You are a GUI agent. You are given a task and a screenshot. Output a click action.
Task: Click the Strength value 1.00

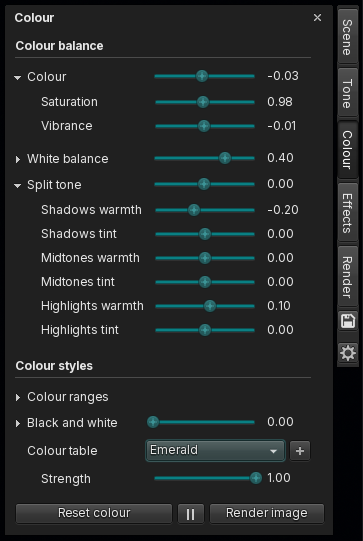279,478
